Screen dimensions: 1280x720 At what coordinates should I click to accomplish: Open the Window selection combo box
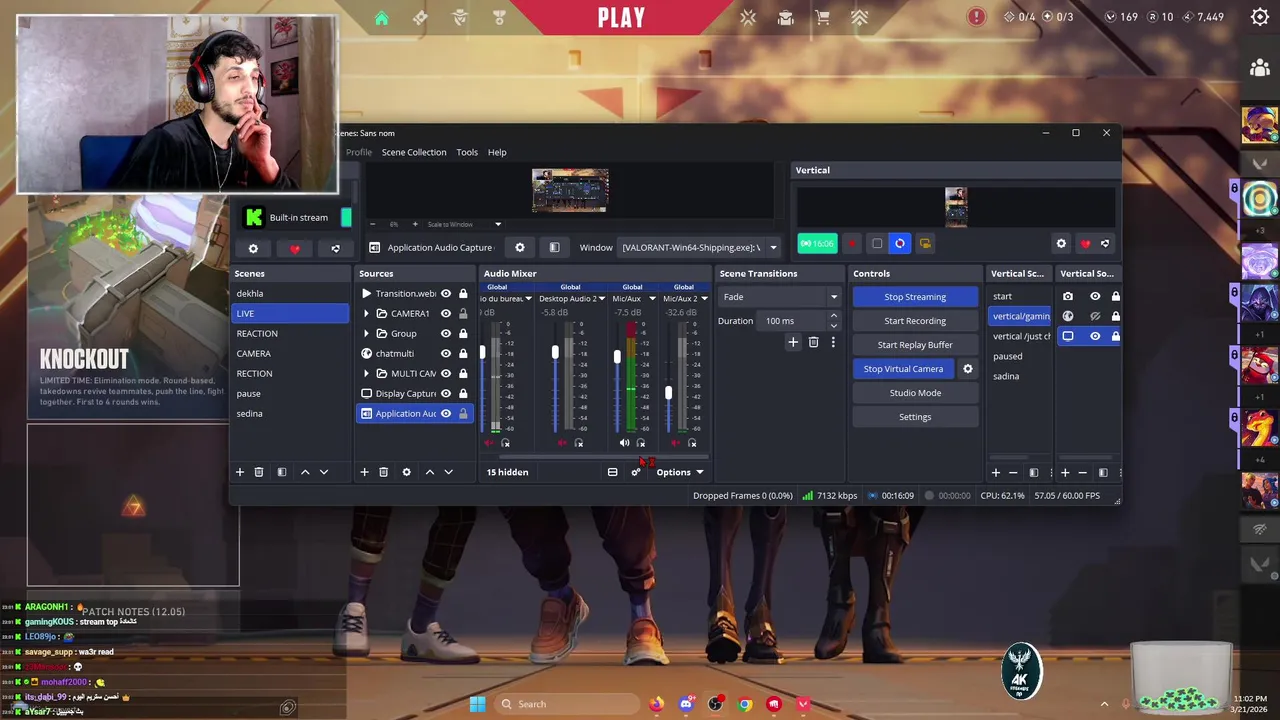(x=699, y=247)
